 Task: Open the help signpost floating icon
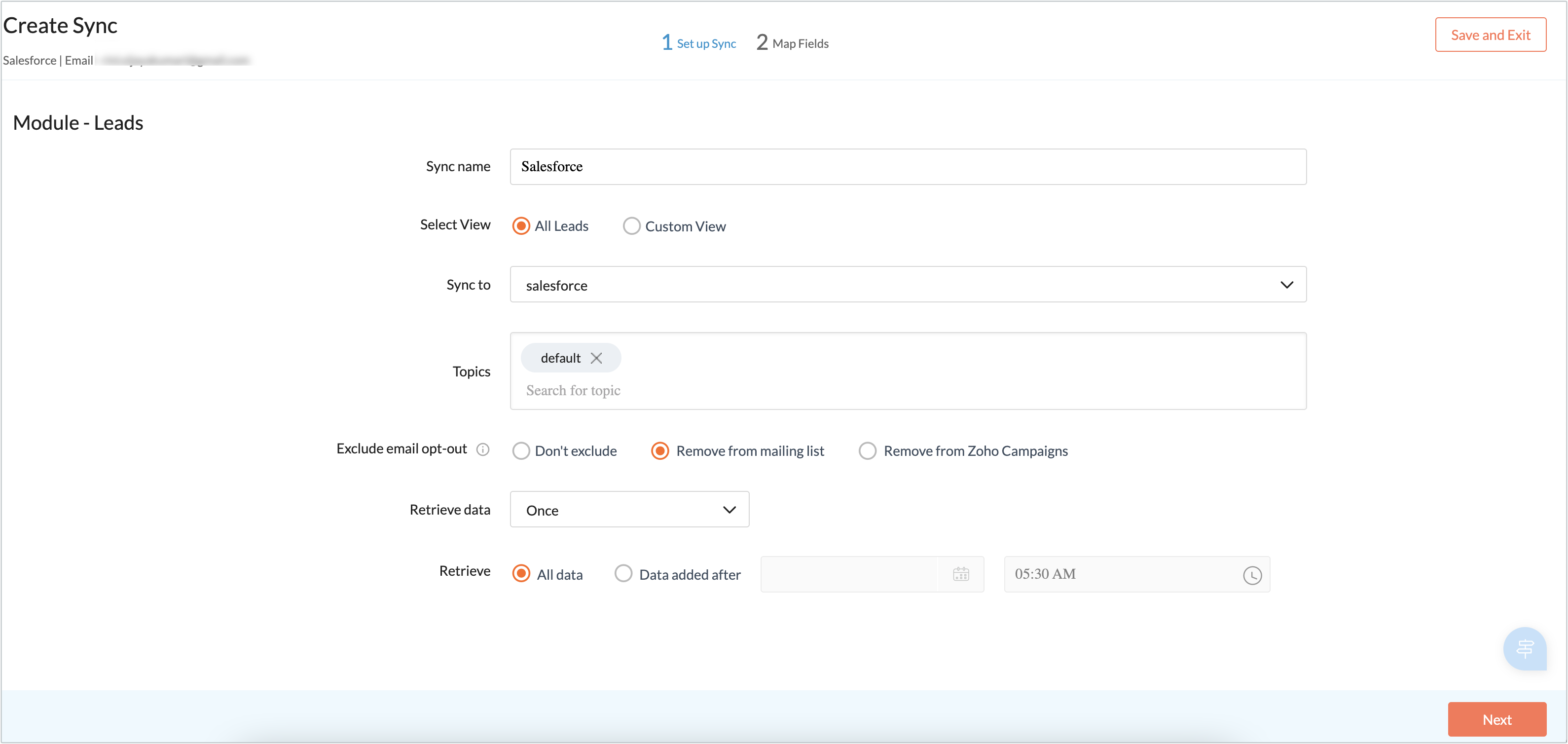click(1524, 648)
